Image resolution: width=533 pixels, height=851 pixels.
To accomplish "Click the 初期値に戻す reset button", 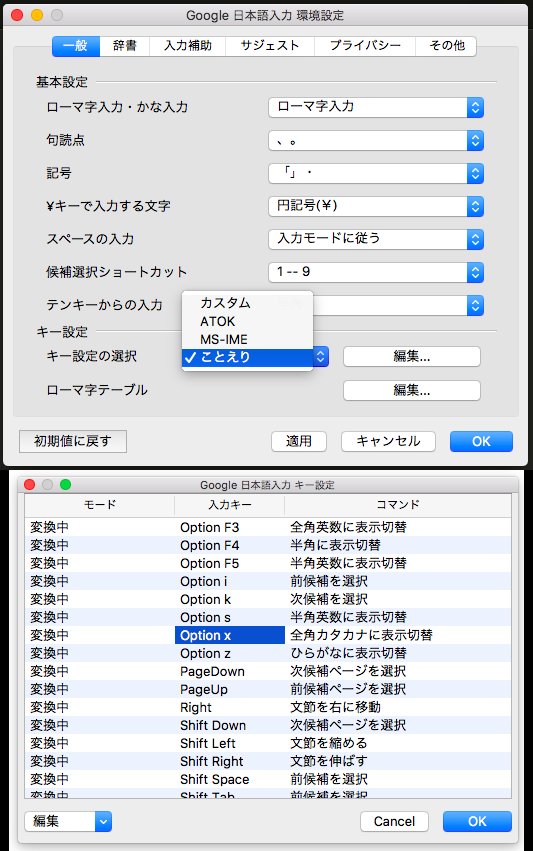I will coord(73,441).
